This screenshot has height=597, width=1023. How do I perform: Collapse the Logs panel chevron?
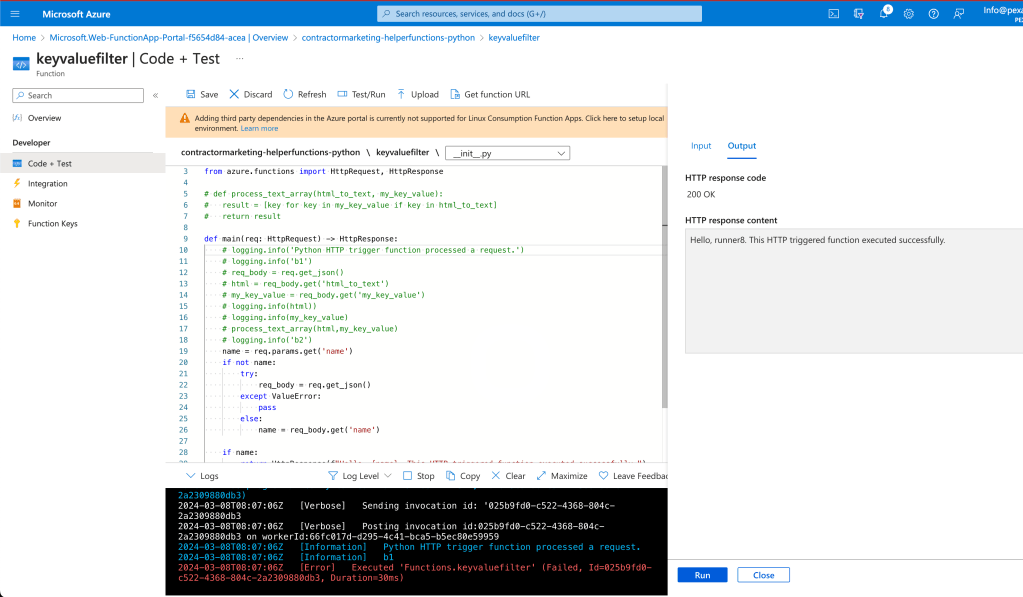(191, 476)
